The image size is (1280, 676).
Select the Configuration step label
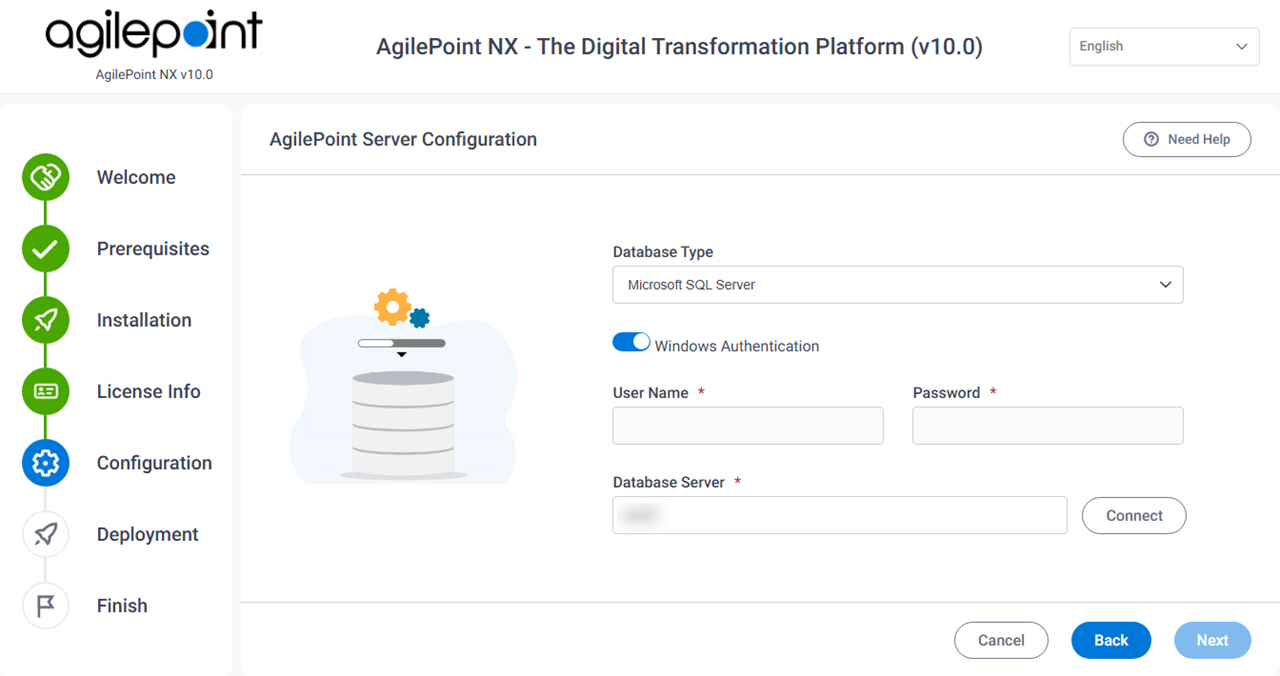click(x=154, y=463)
